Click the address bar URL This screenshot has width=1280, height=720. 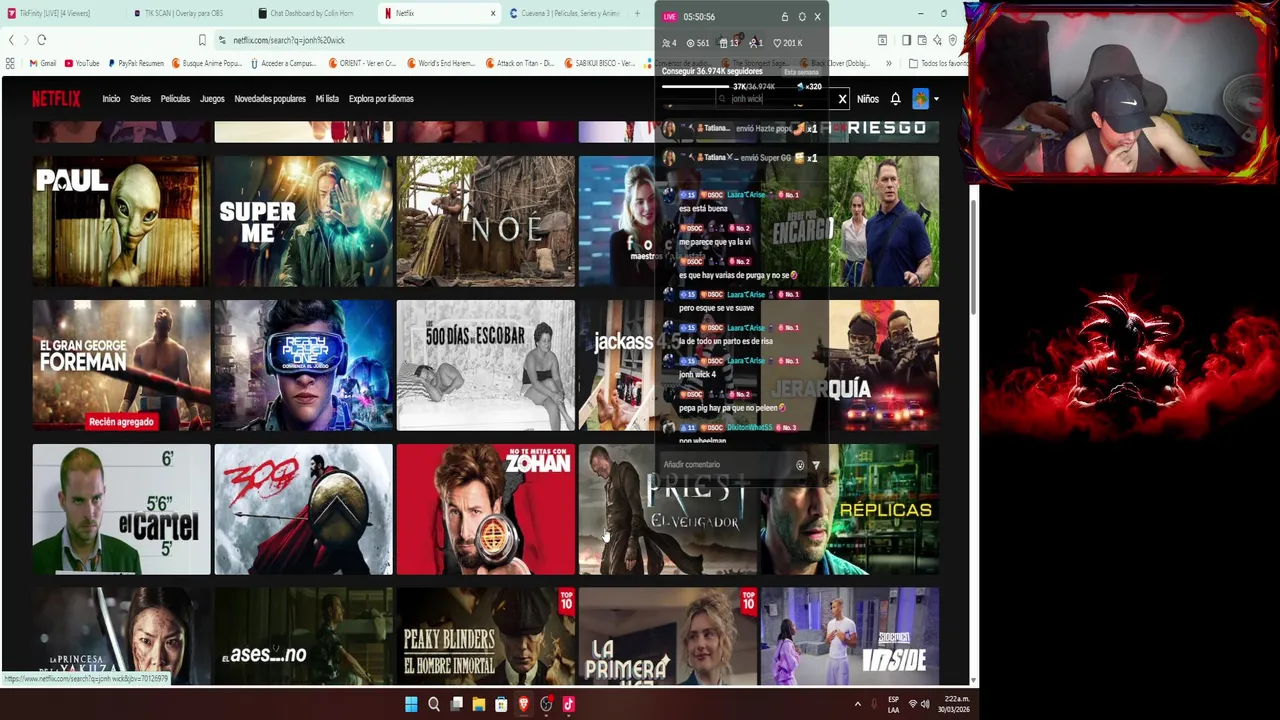289,40
